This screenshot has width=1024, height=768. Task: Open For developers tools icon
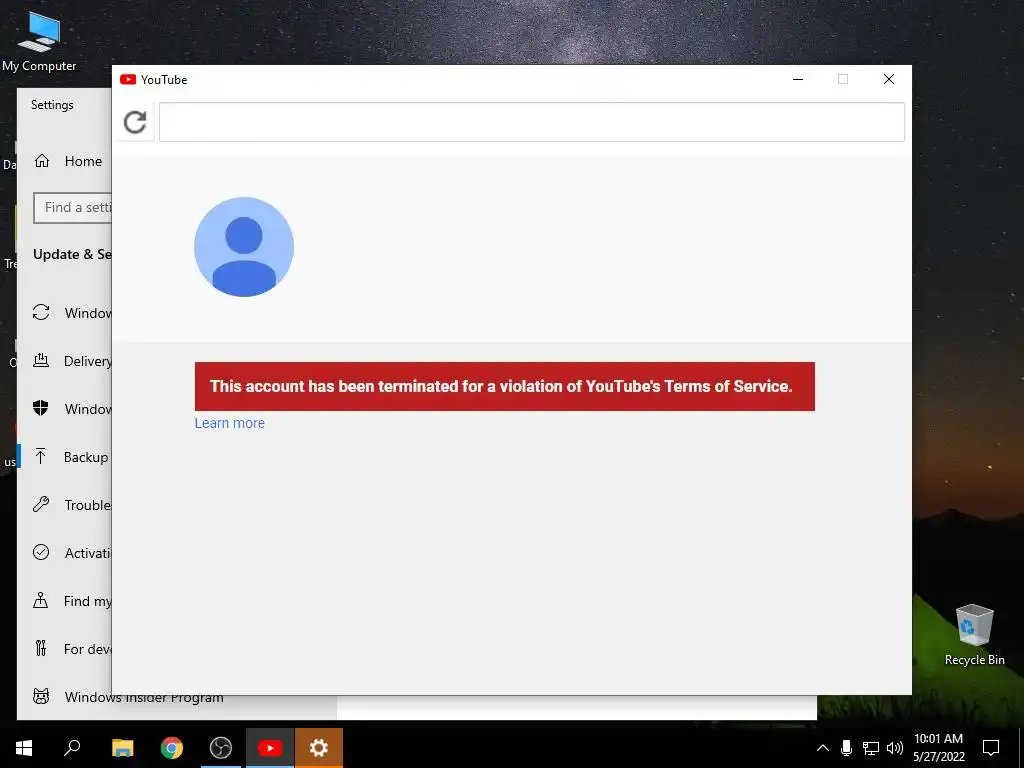40,648
